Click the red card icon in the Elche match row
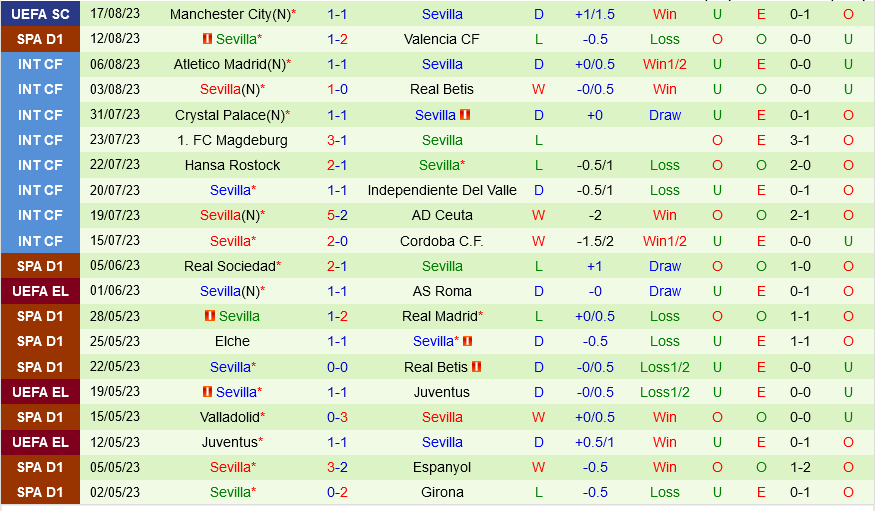The height and width of the screenshot is (511, 875). click(x=467, y=341)
